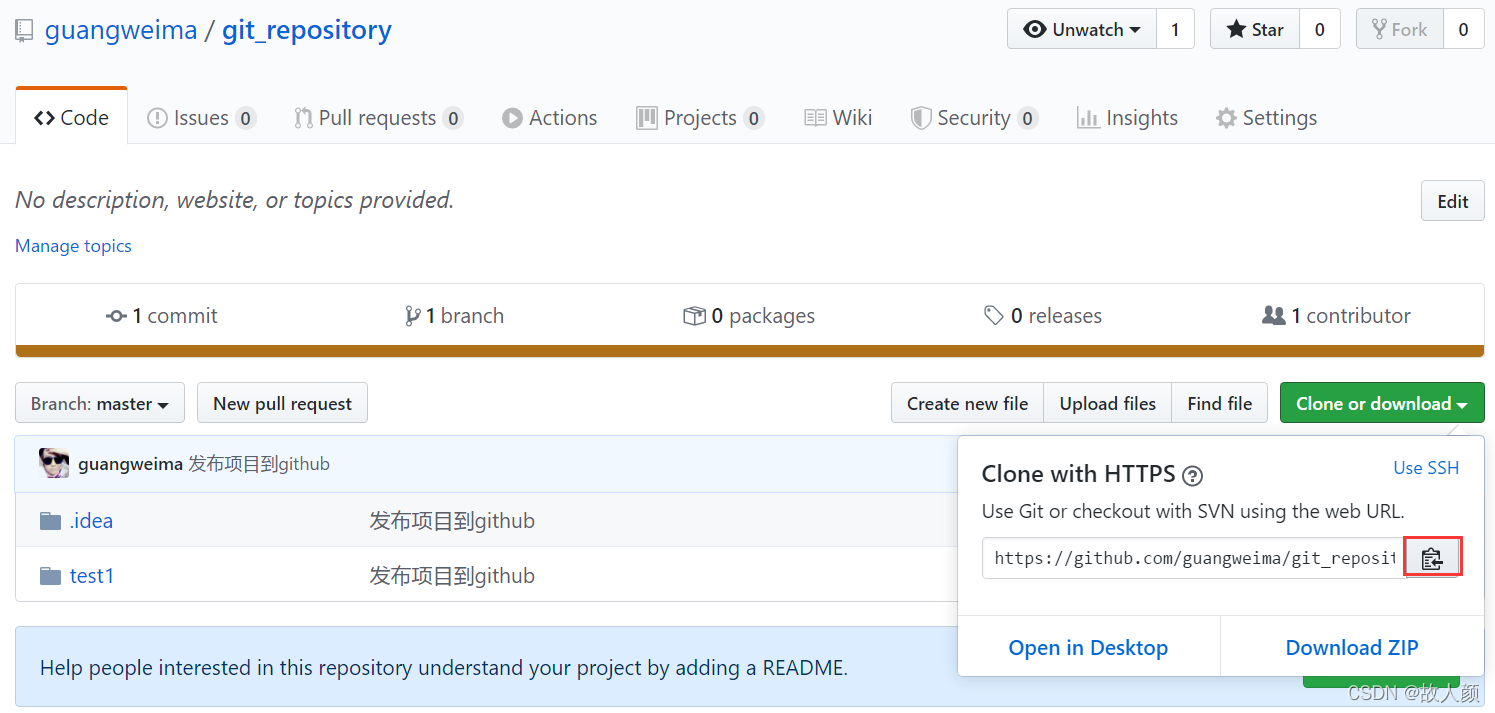Click Upload files button
Viewport: 1495px width, 713px height.
click(1108, 403)
